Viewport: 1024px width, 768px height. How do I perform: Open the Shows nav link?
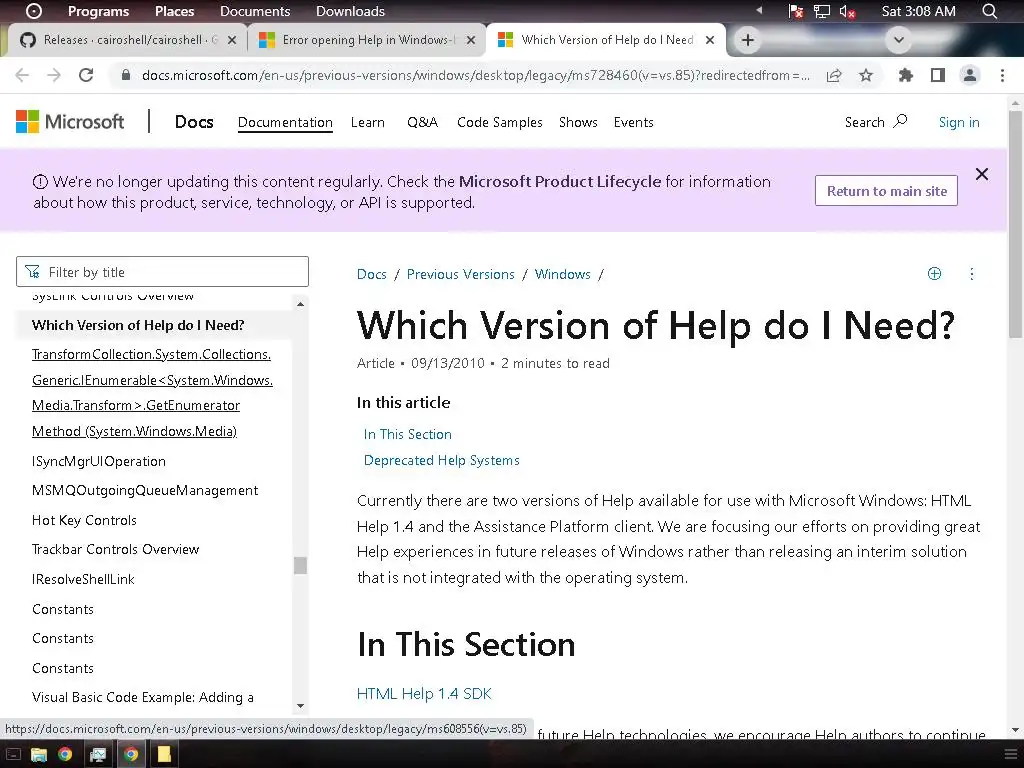click(x=578, y=122)
